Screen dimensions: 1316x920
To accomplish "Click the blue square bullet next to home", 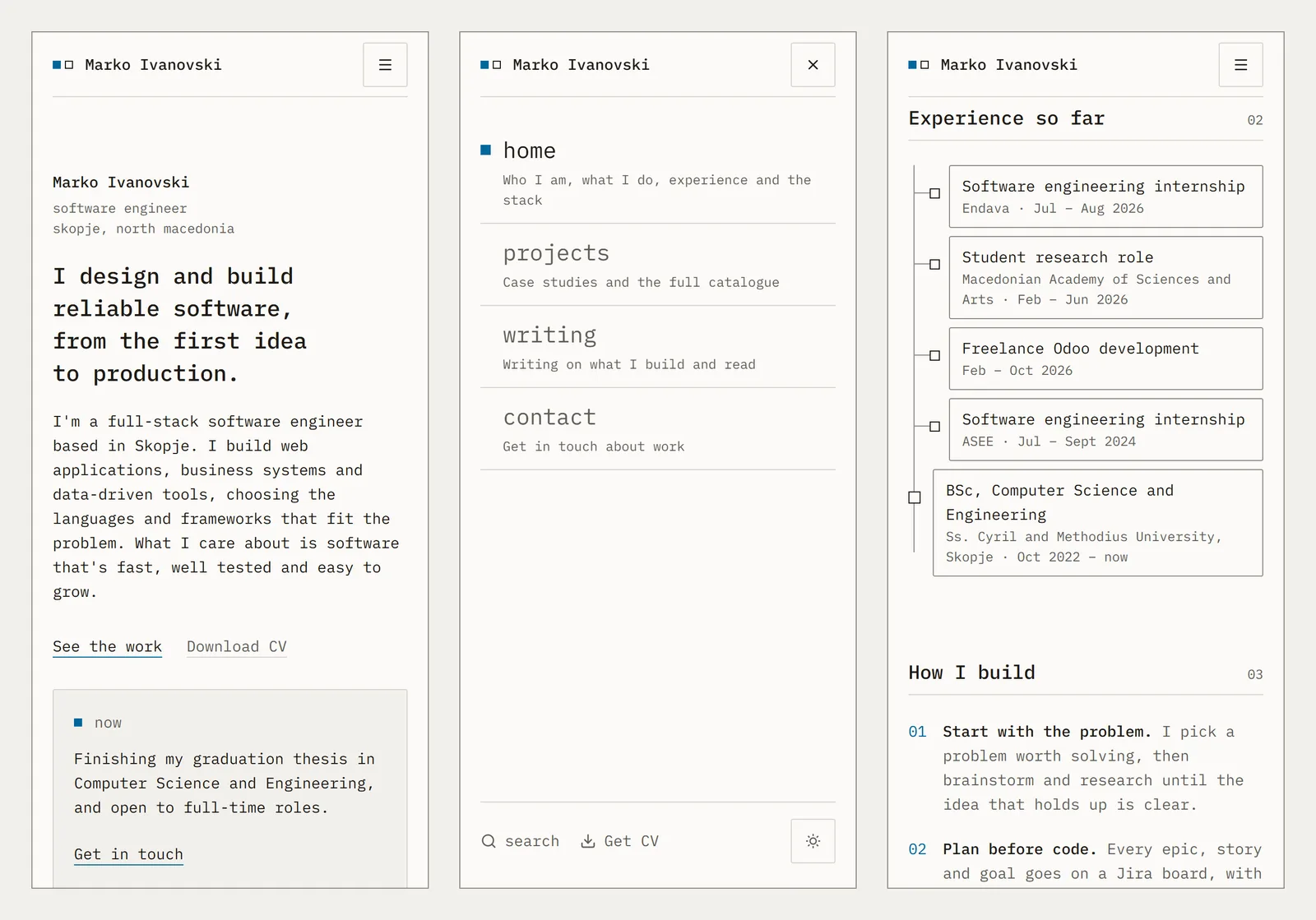I will (486, 150).
